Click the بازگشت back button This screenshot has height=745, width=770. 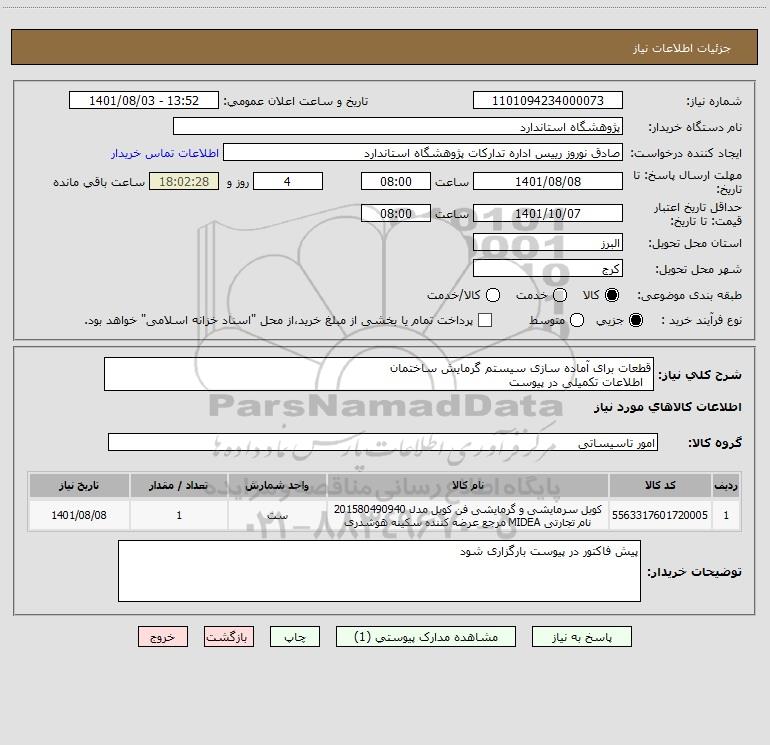[x=229, y=637]
